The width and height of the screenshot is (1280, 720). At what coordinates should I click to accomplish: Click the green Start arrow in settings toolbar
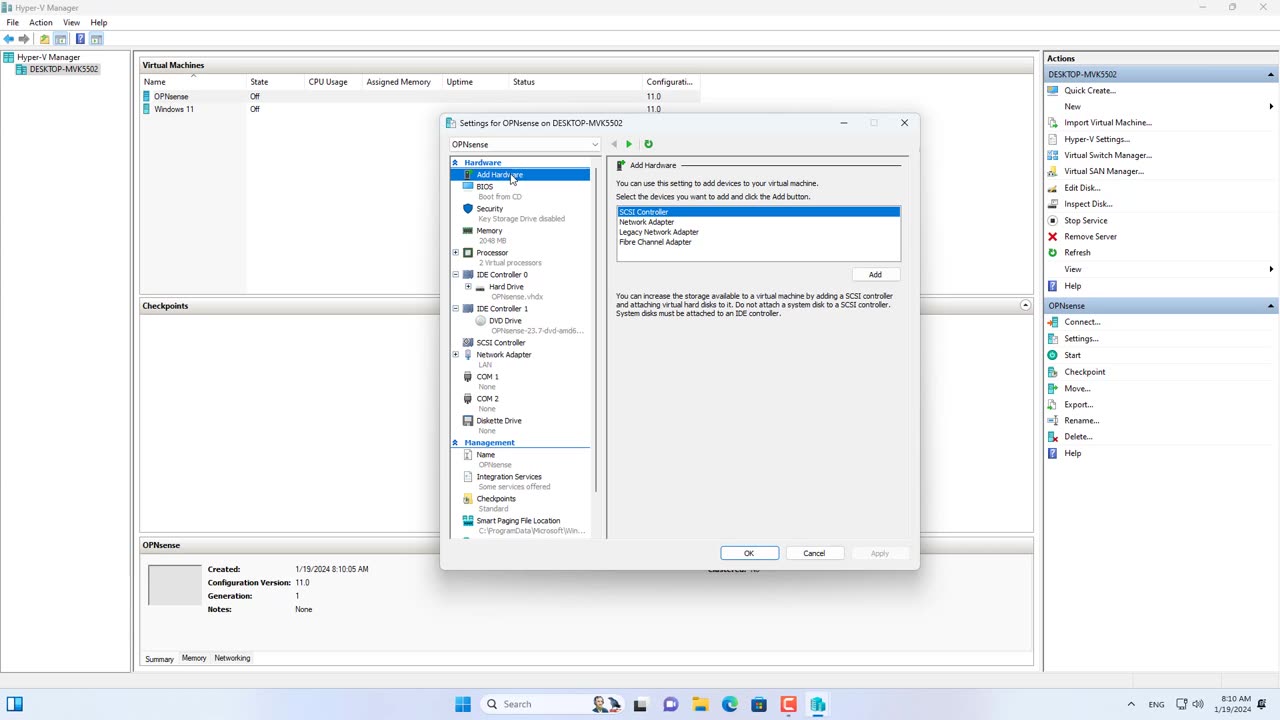point(629,144)
